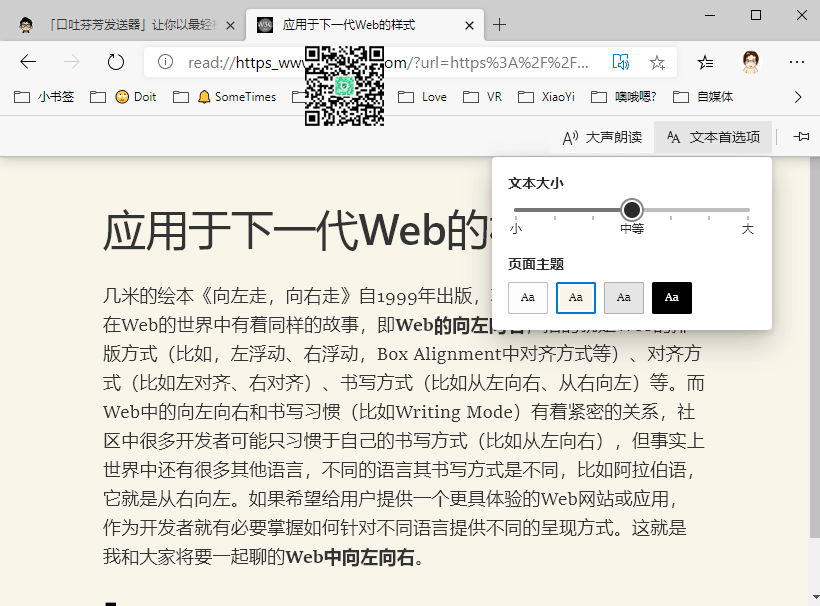Expand the bookmarks bar overflow chevron
The image size is (820, 606).
tap(798, 97)
